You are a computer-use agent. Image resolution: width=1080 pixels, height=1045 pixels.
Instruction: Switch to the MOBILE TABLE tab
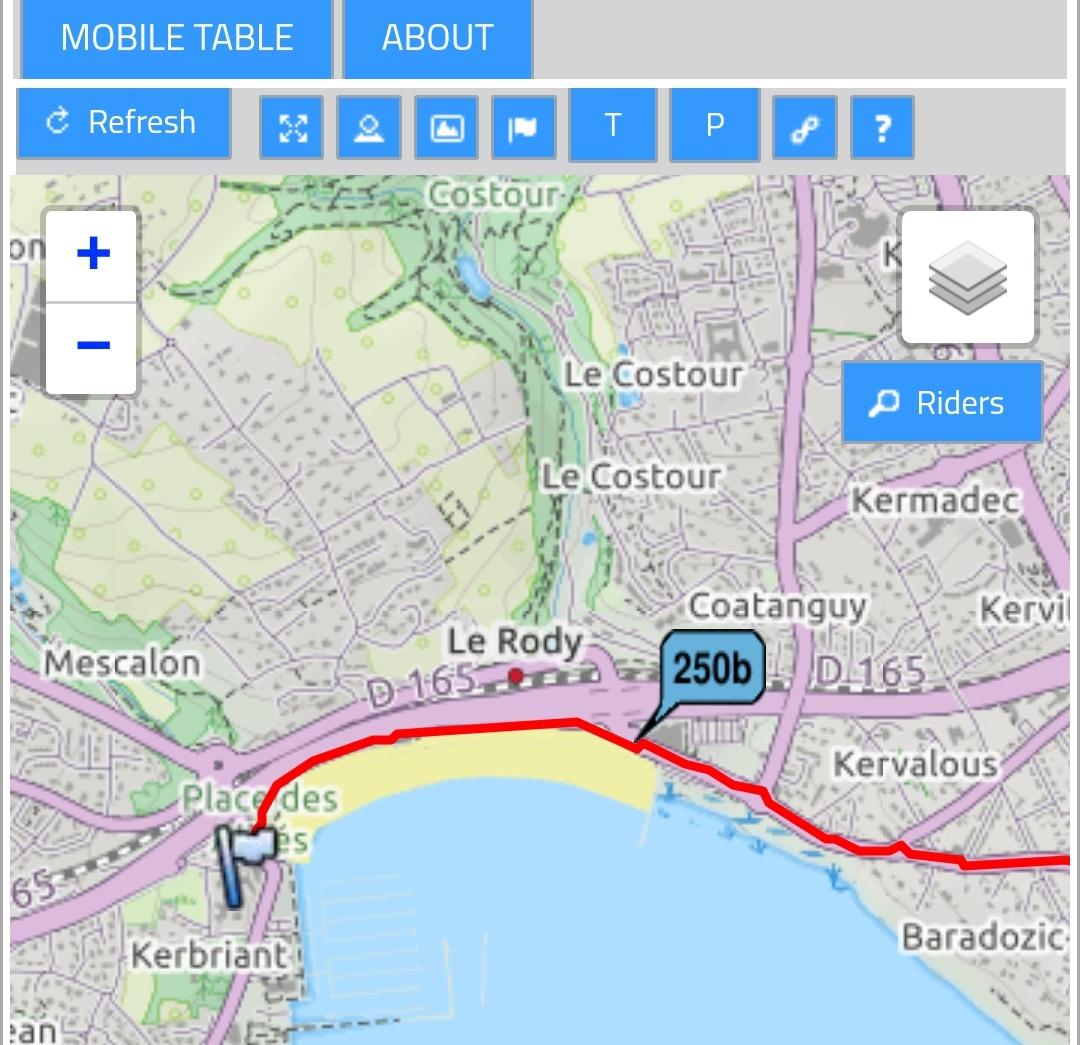177,38
